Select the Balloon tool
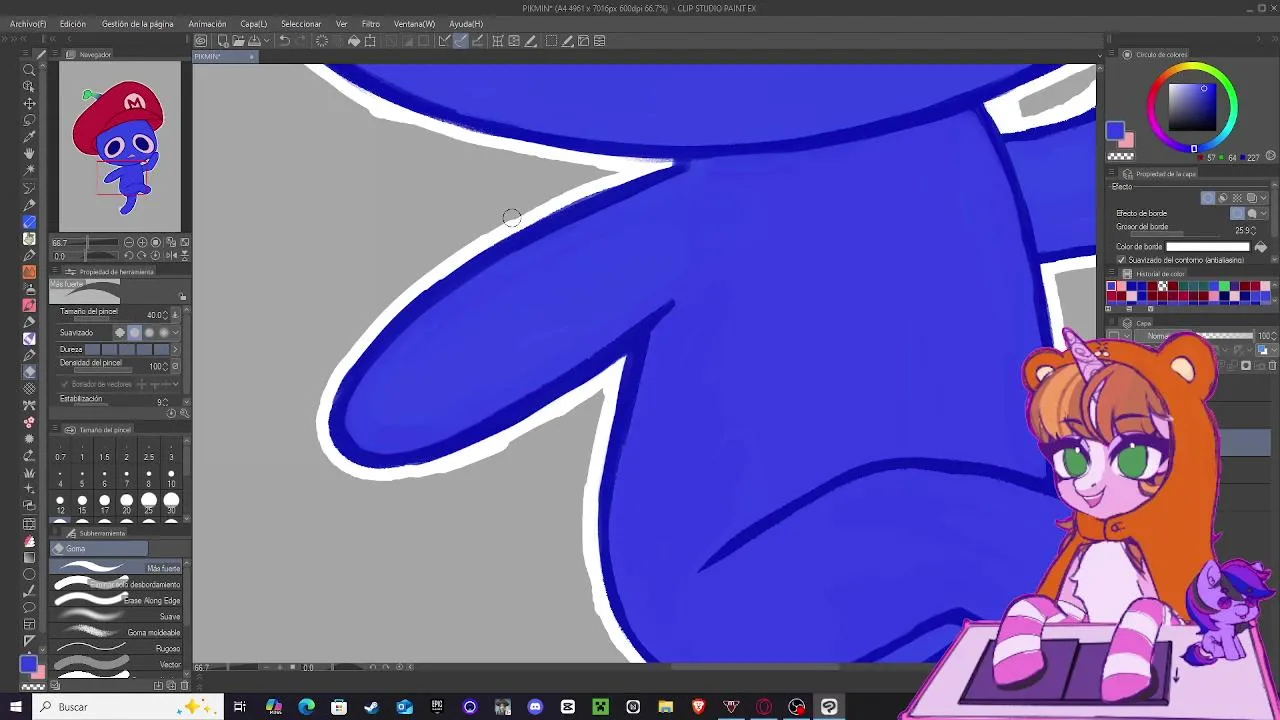The image size is (1280, 720). (x=29, y=607)
